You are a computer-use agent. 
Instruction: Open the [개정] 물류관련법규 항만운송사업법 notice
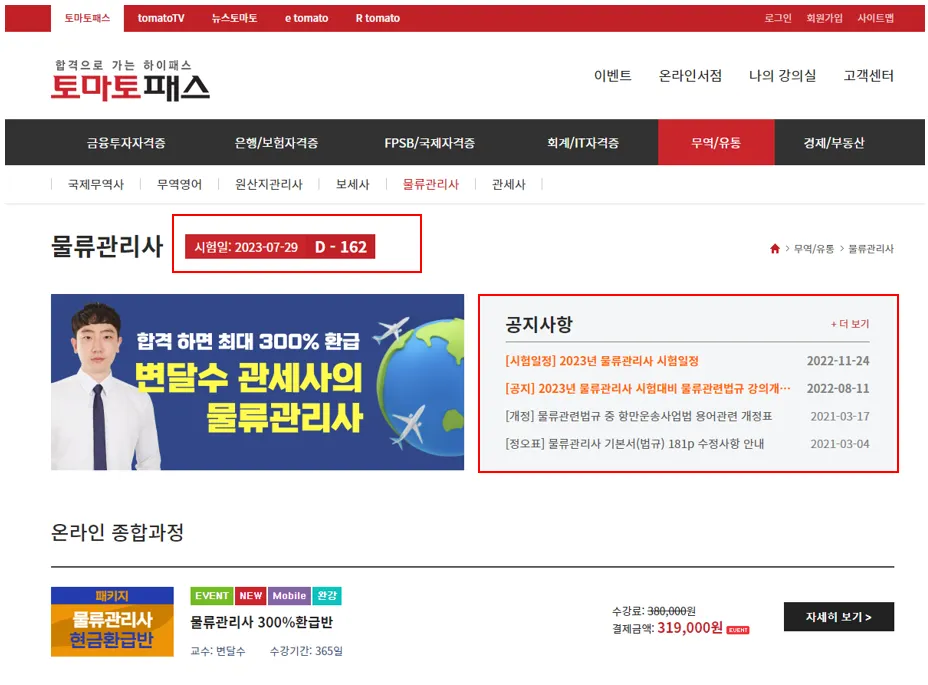[x=639, y=416]
